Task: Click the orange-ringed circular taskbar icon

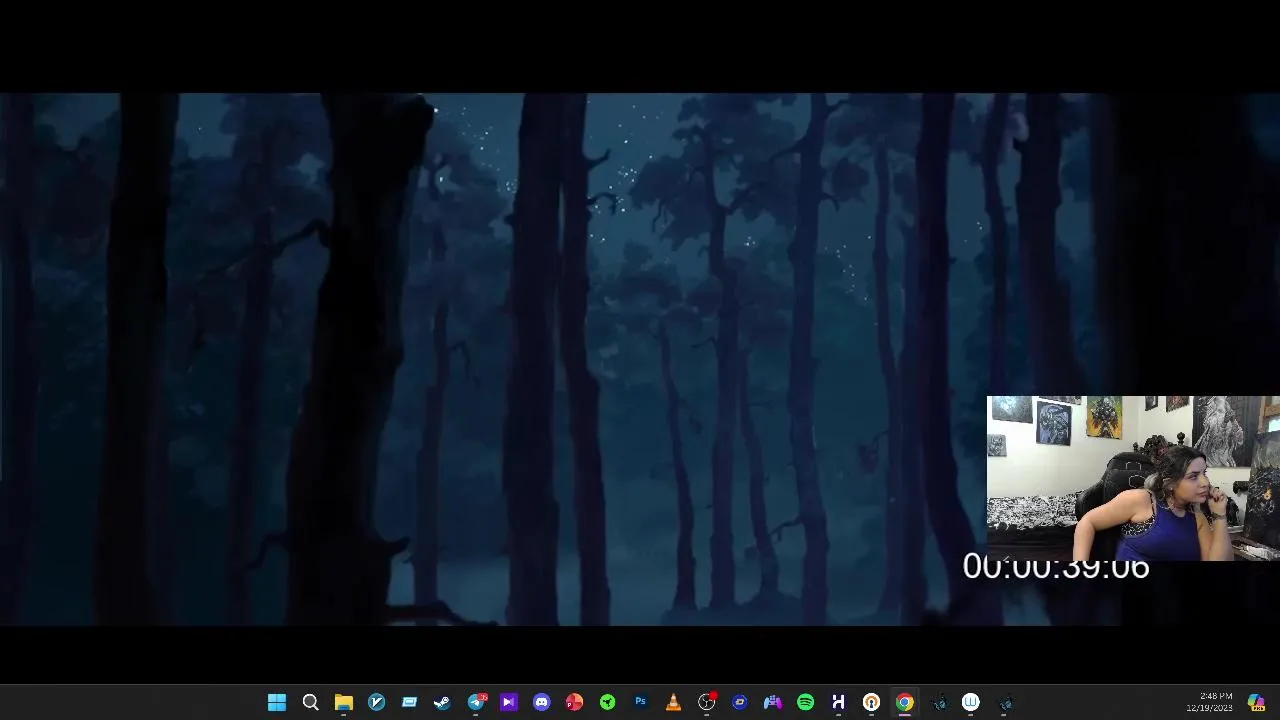Action: [871, 703]
